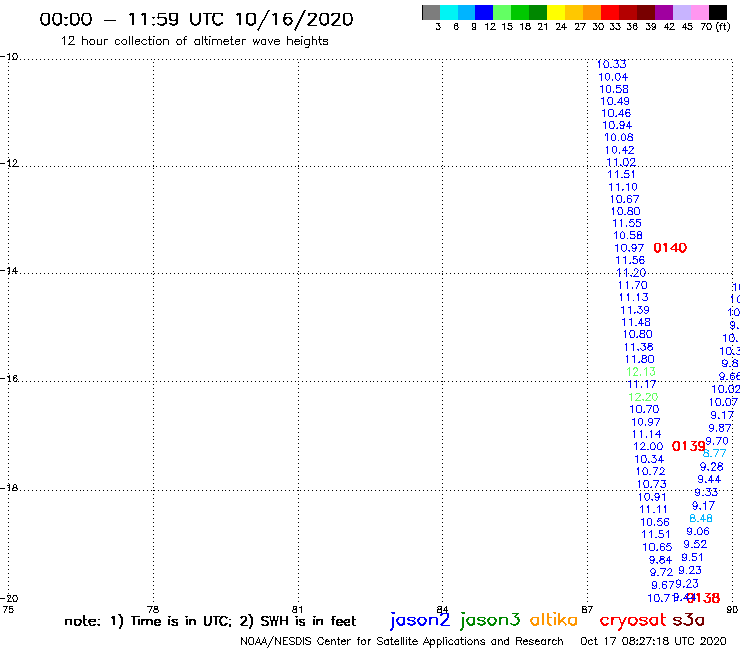Viewport: 740px width, 650px height.
Task: Click the note 'Time is in UTC; SWH is in feet'
Action: coord(210,621)
